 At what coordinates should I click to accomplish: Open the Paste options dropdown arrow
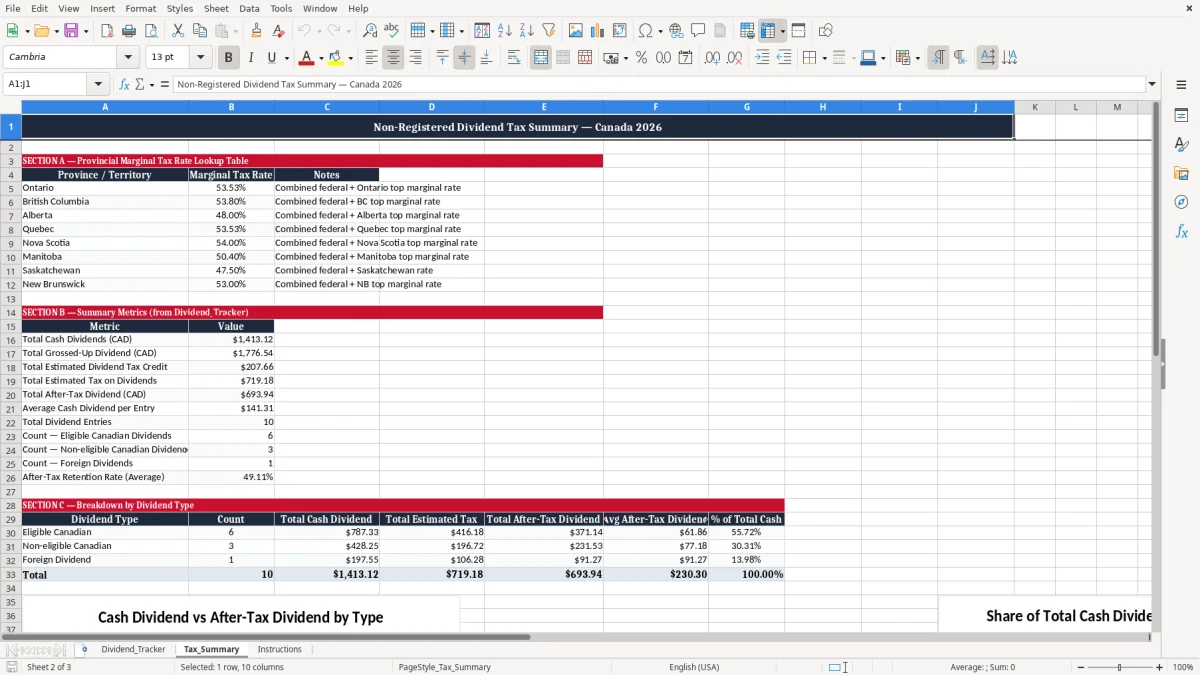click(235, 31)
